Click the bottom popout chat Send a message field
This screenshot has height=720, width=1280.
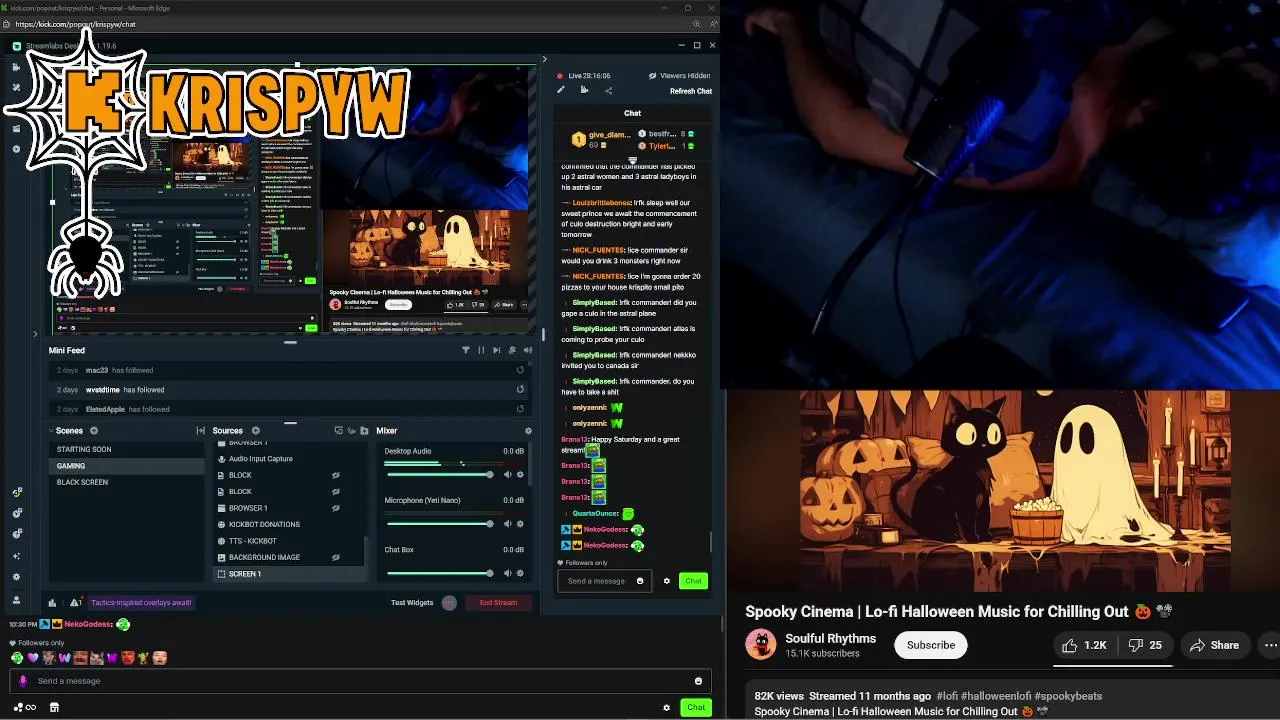point(360,681)
